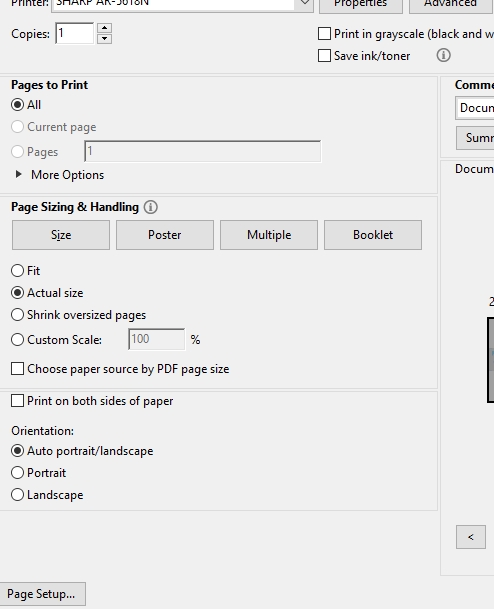Switch to Multiple pages per sheet
The image size is (494, 609).
(x=269, y=235)
